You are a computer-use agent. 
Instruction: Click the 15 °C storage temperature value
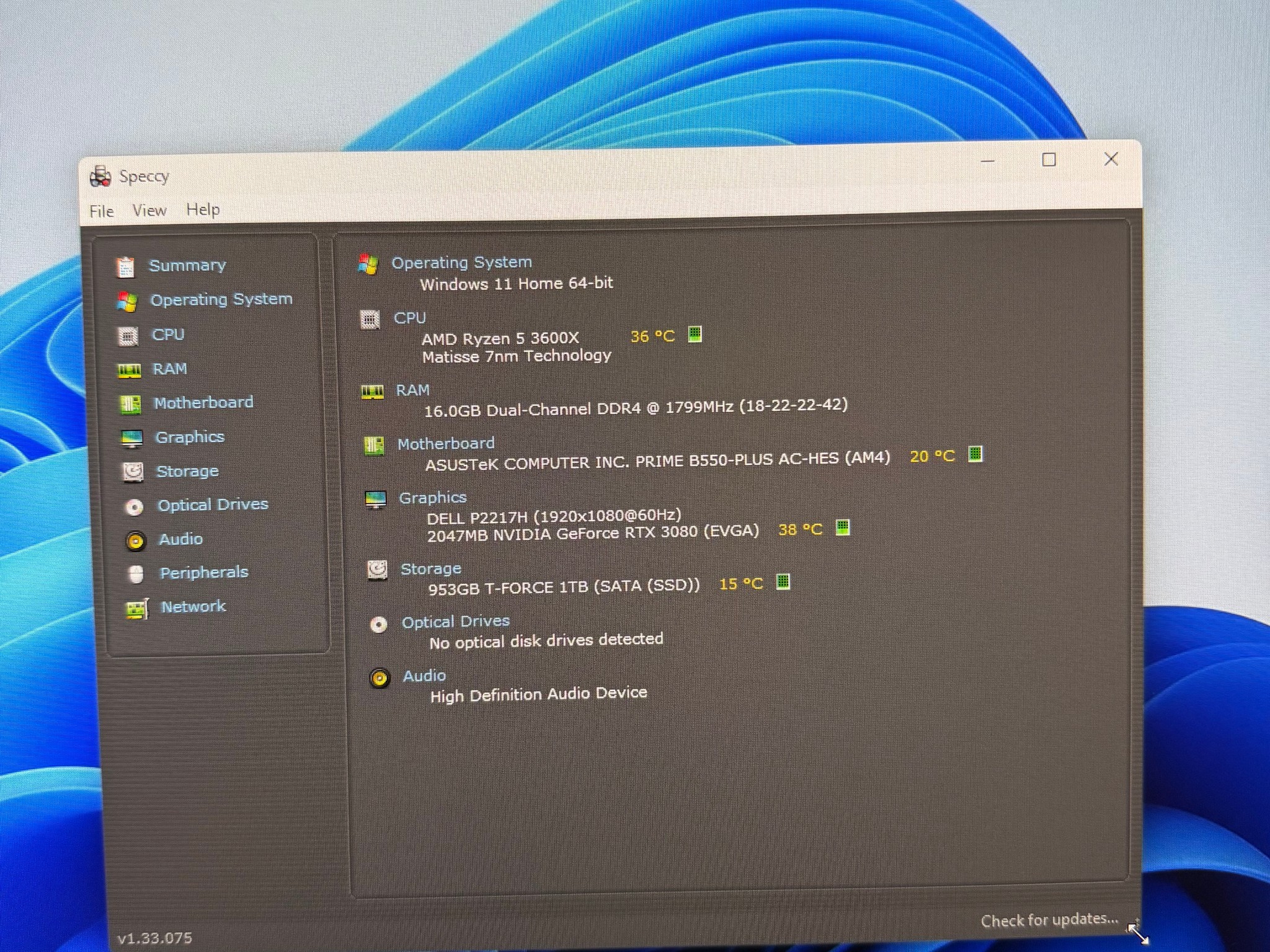(x=740, y=584)
